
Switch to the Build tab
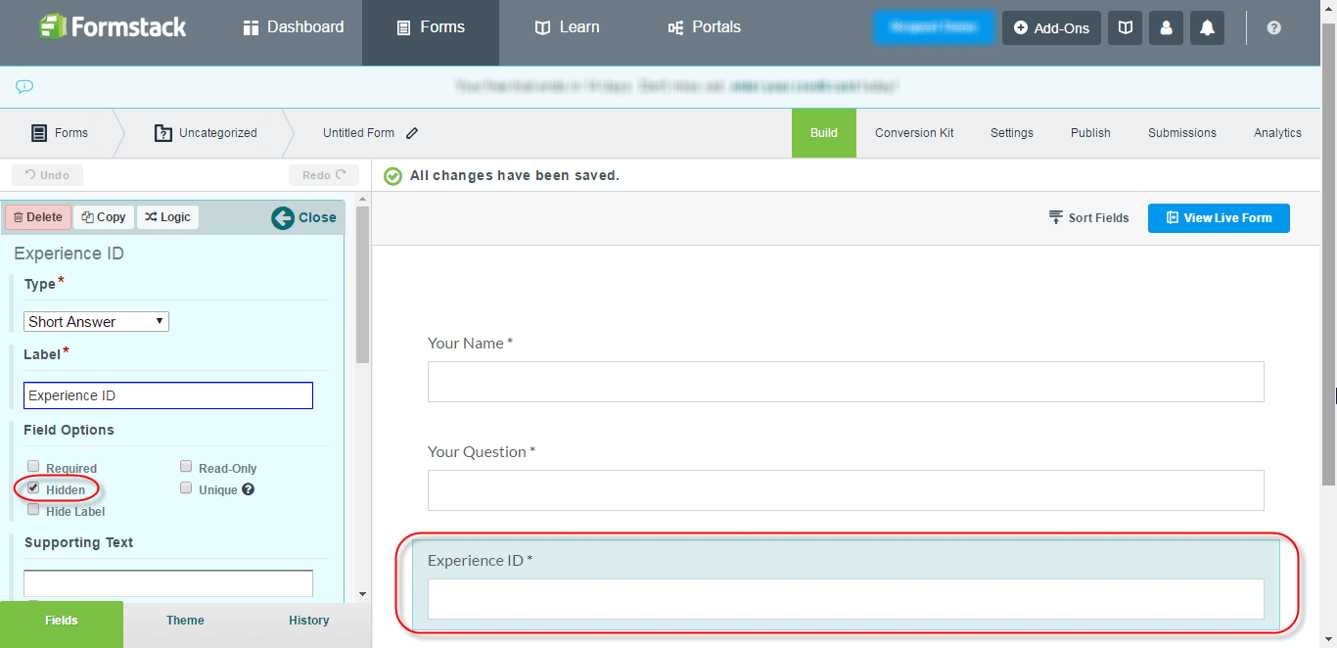824,133
